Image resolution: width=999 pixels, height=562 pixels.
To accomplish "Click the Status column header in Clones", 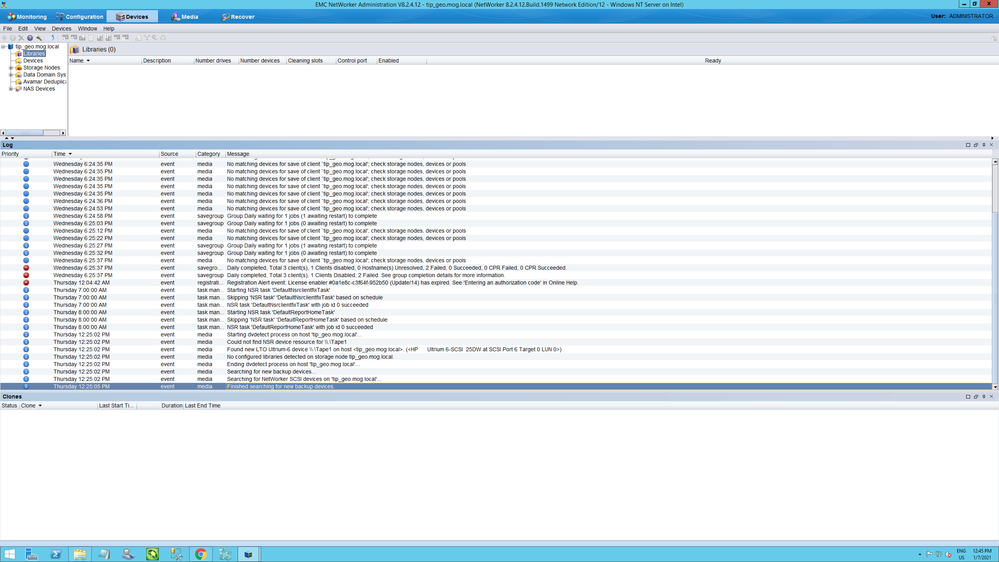I will coord(9,405).
